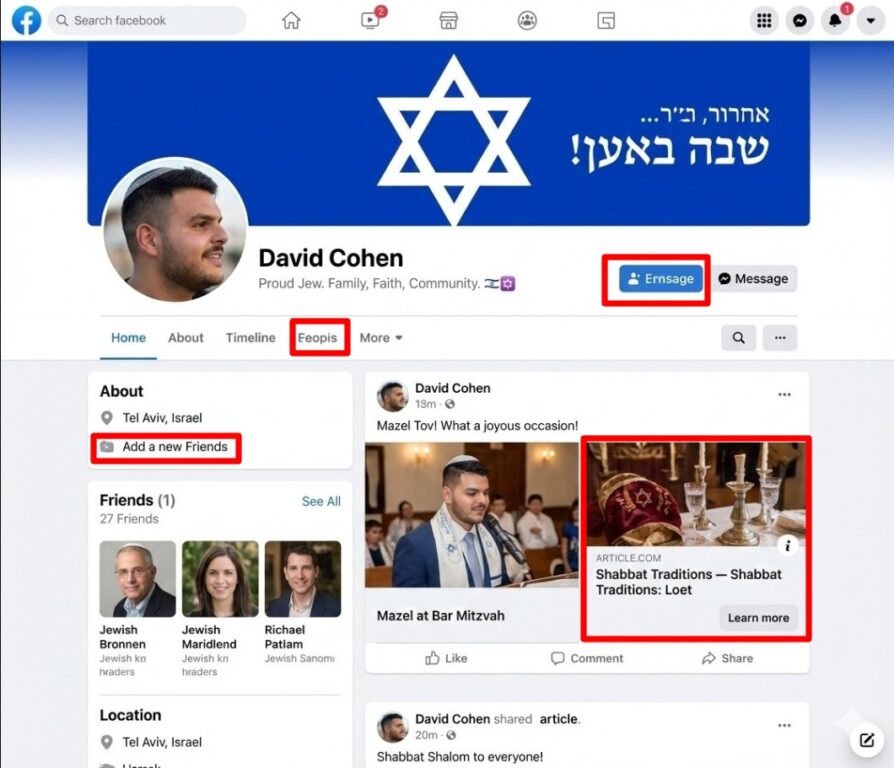Click the profile search magnifier button
This screenshot has height=768, width=894.
pyautogui.click(x=738, y=338)
